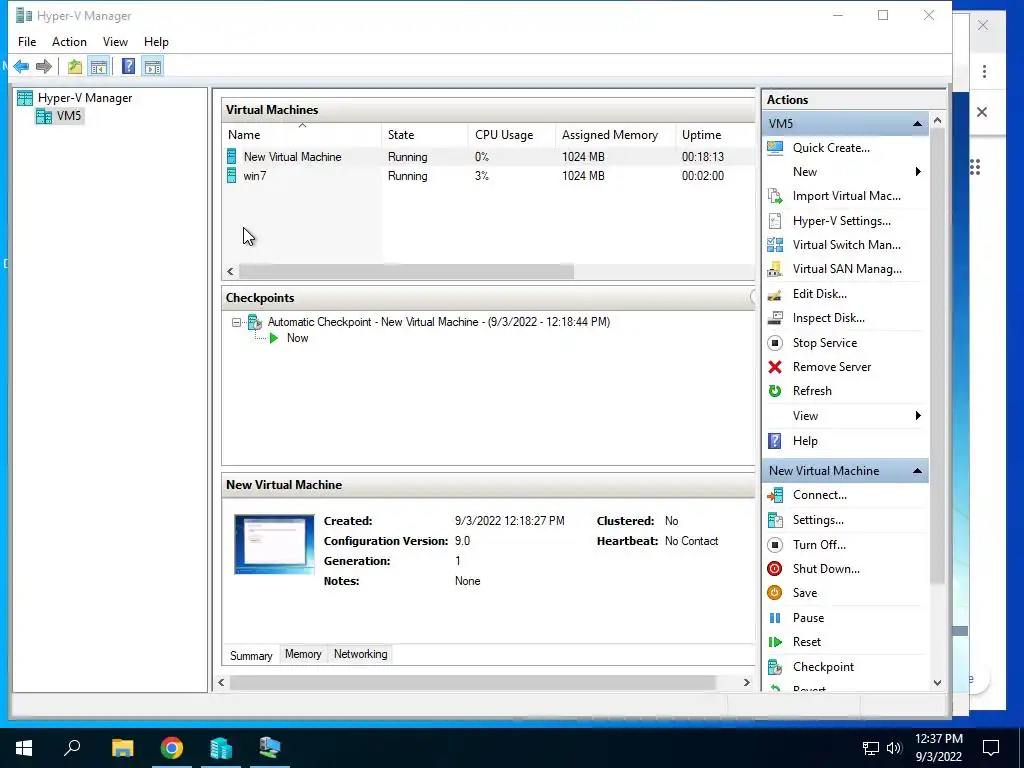The width and height of the screenshot is (1024, 768).
Task: Toggle the console tree toolbar icon
Action: click(99, 66)
